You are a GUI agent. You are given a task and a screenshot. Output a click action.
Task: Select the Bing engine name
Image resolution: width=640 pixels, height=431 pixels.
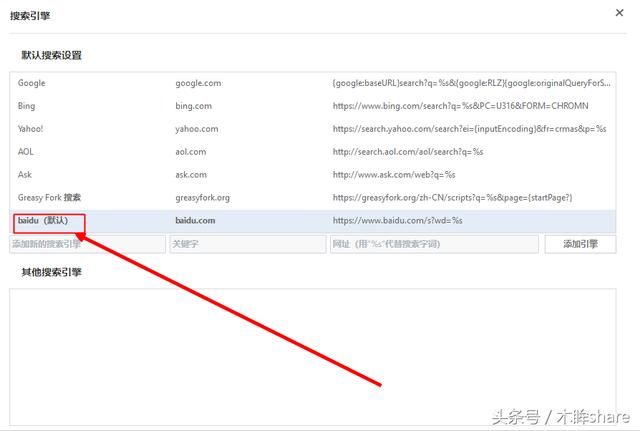click(x=26, y=106)
